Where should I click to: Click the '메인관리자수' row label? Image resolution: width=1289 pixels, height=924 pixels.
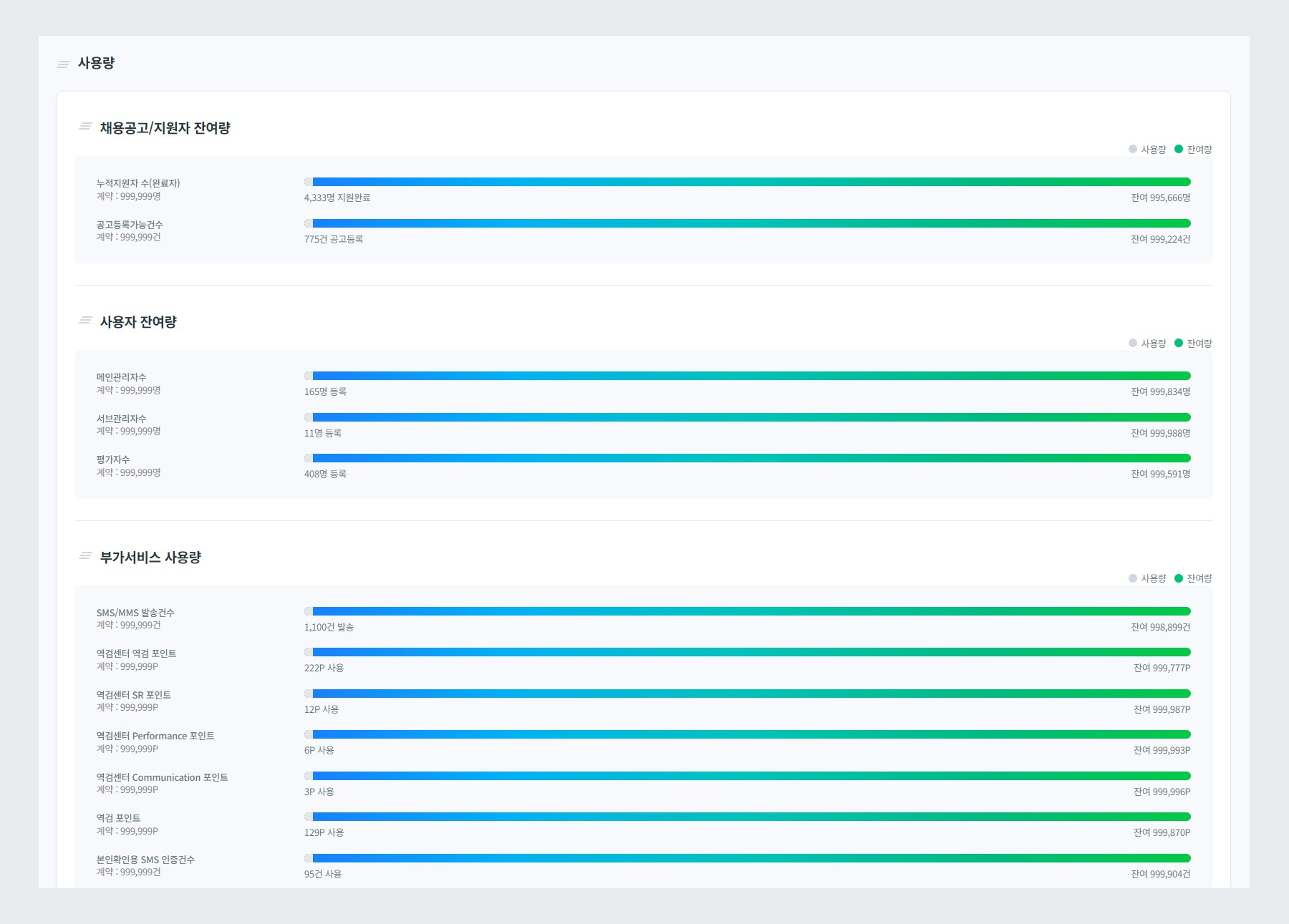(x=122, y=377)
